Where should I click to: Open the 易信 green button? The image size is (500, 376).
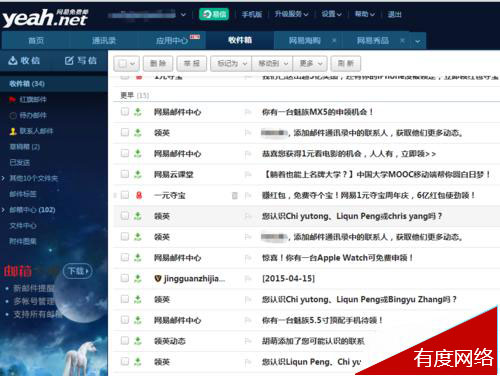(x=214, y=14)
